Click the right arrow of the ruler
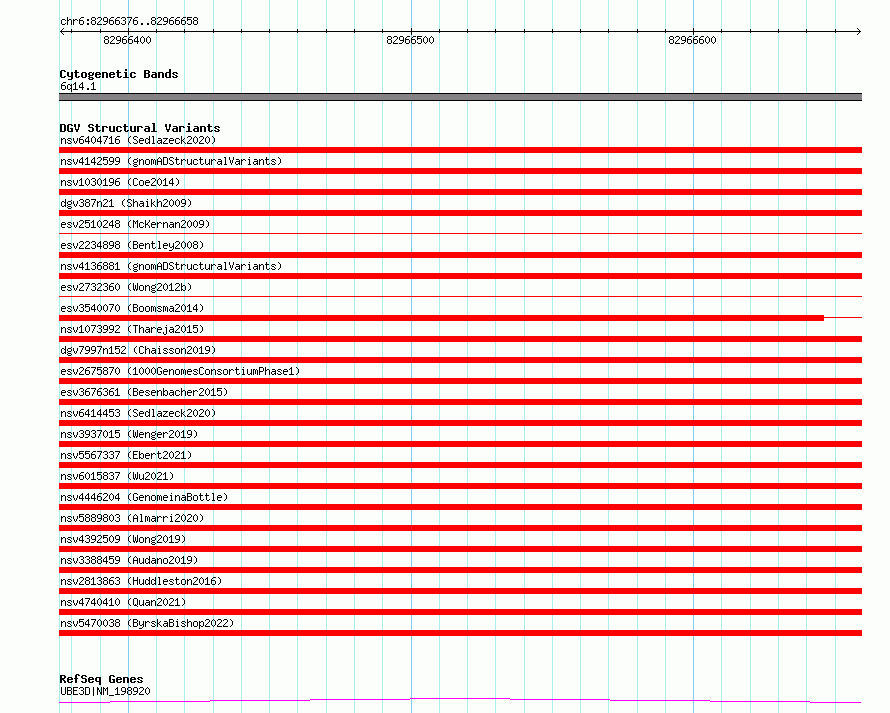 point(858,32)
